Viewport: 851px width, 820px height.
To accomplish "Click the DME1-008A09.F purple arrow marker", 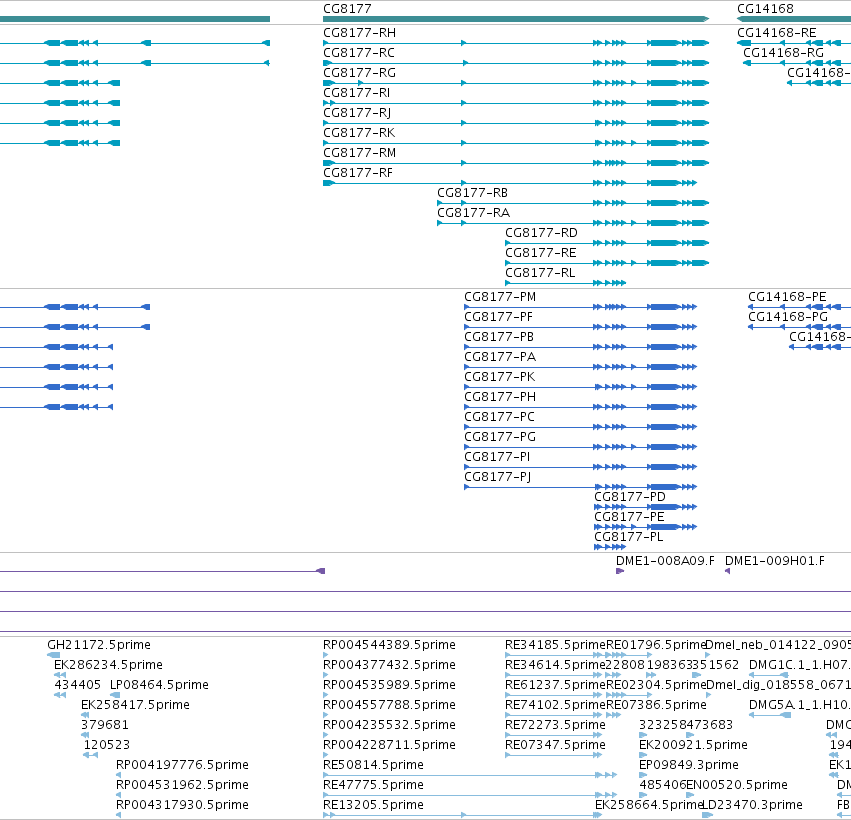I will click(620, 571).
